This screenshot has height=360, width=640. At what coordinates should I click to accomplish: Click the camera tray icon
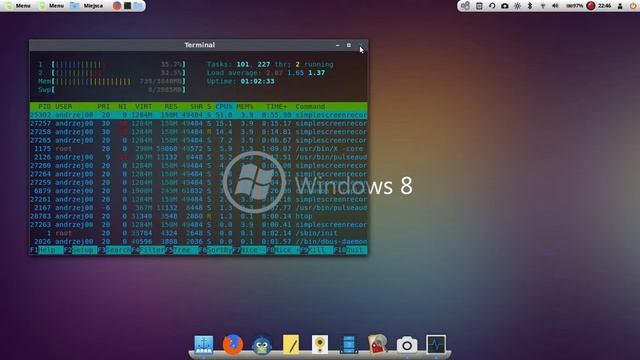(x=504, y=6)
